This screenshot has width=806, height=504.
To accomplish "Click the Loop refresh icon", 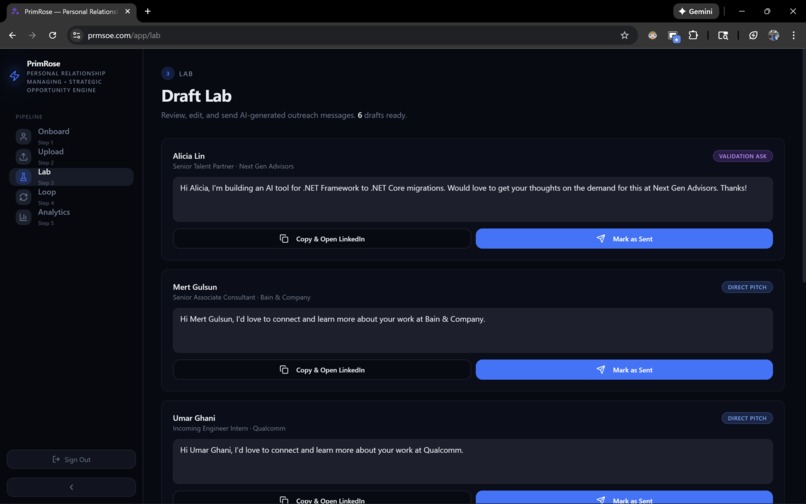I will click(23, 197).
